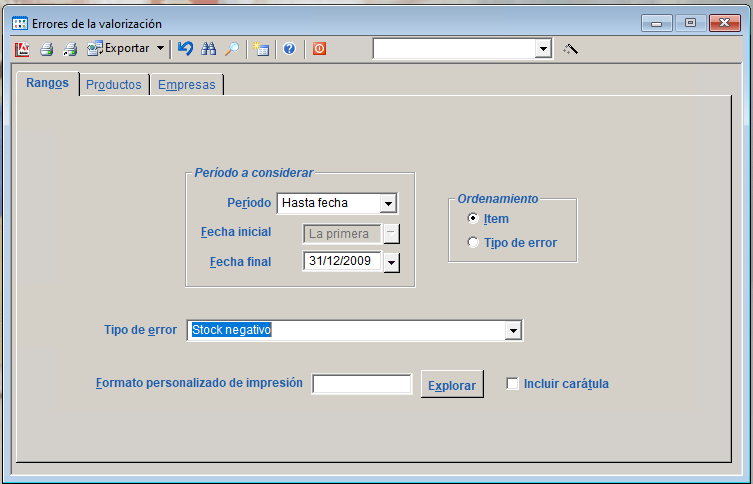This screenshot has height=484, width=753.
Task: Click the PDF export icon in toolbar
Action: point(23,48)
